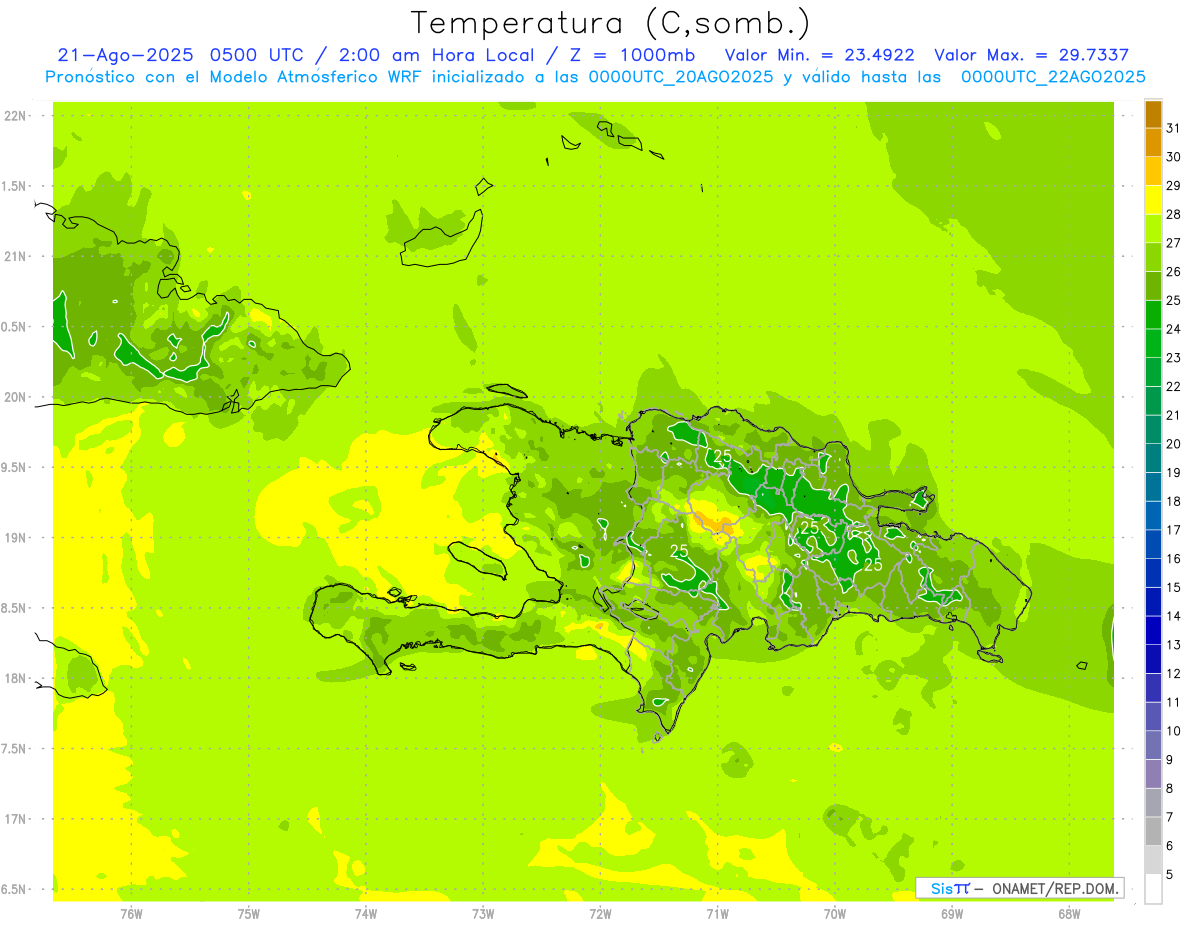Click the 18N latitude label
The image size is (1200, 927).
click(15, 678)
